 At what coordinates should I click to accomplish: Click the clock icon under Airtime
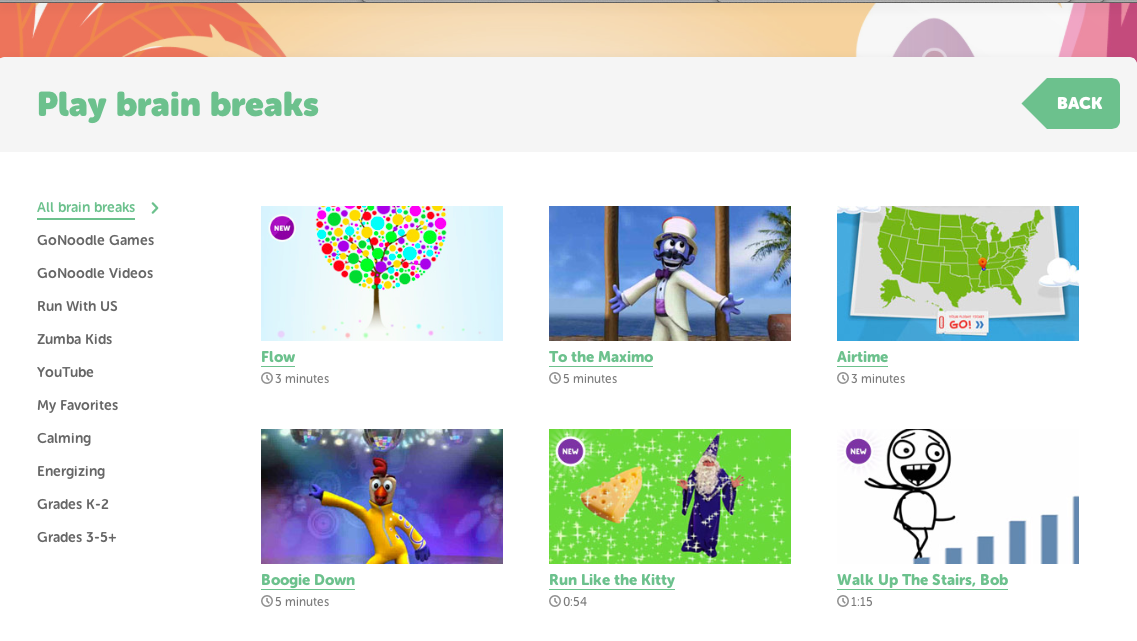click(x=843, y=379)
